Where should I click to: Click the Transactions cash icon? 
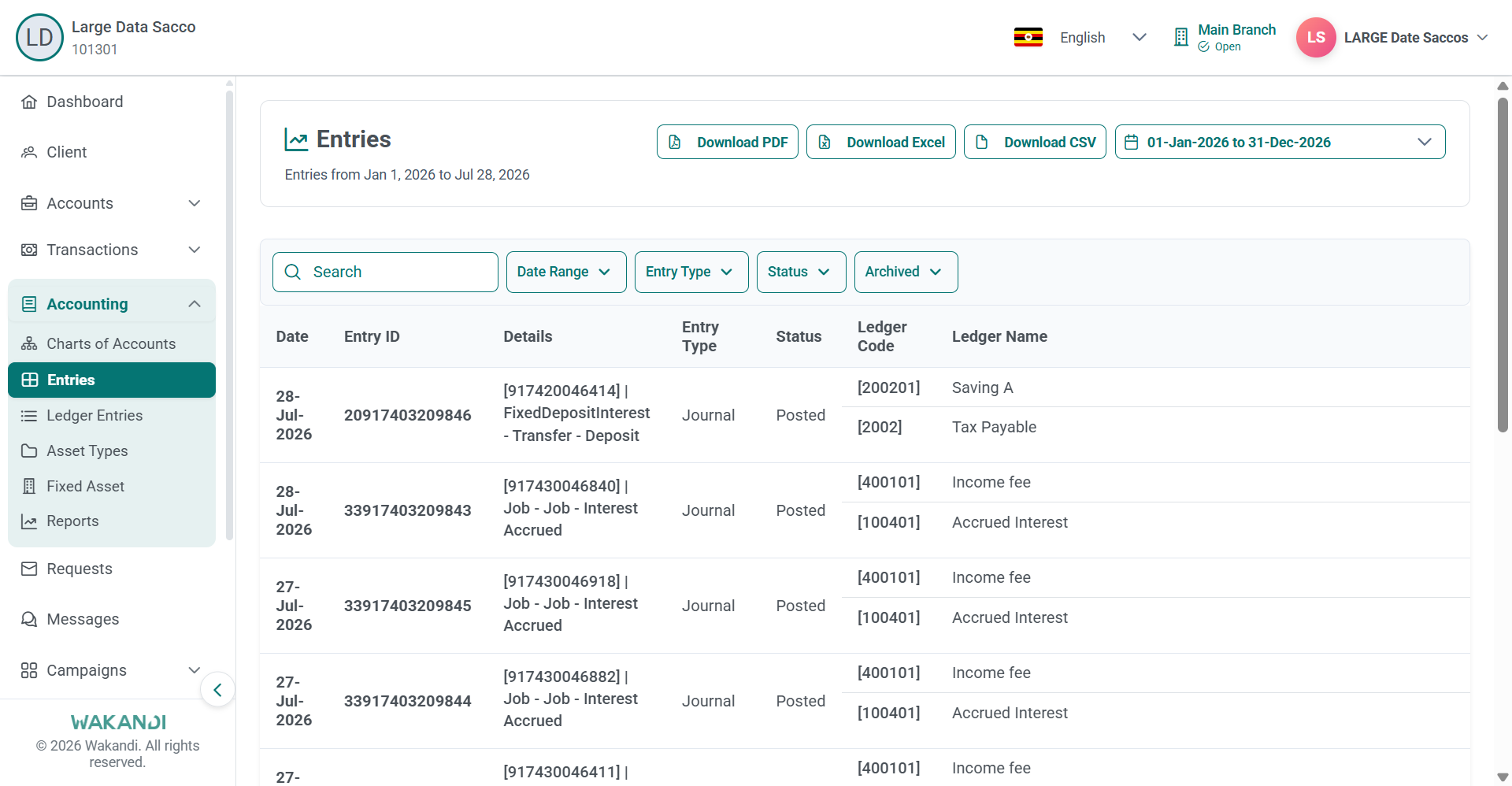(29, 250)
